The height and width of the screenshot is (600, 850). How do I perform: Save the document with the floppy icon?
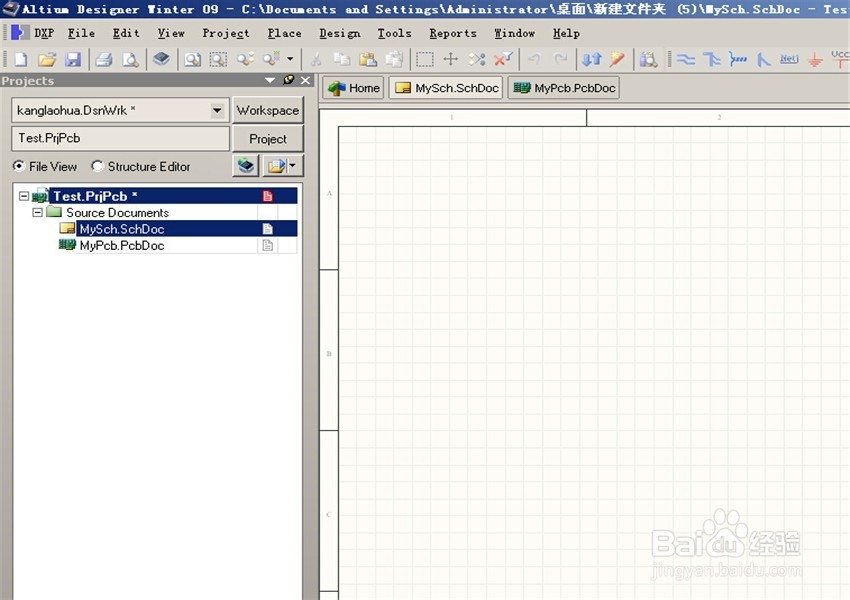click(x=73, y=59)
